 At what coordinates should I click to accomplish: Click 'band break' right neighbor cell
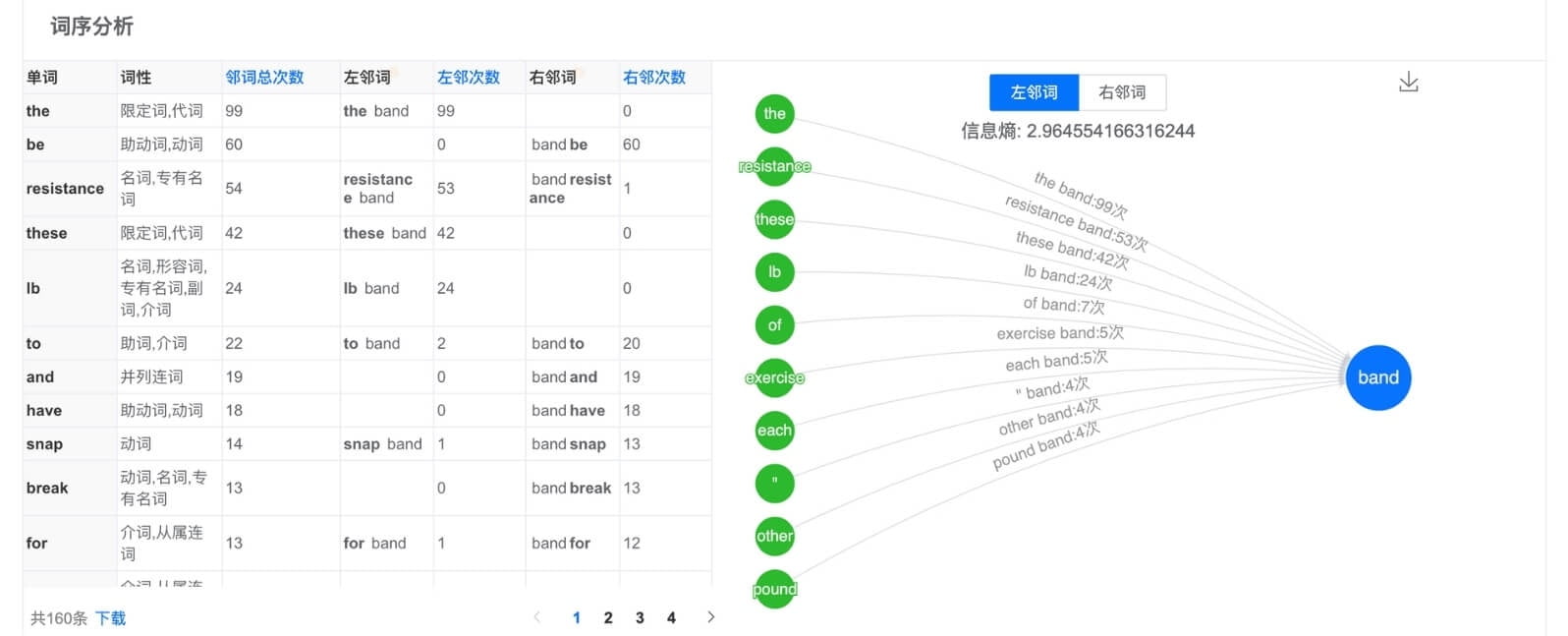pyautogui.click(x=571, y=489)
